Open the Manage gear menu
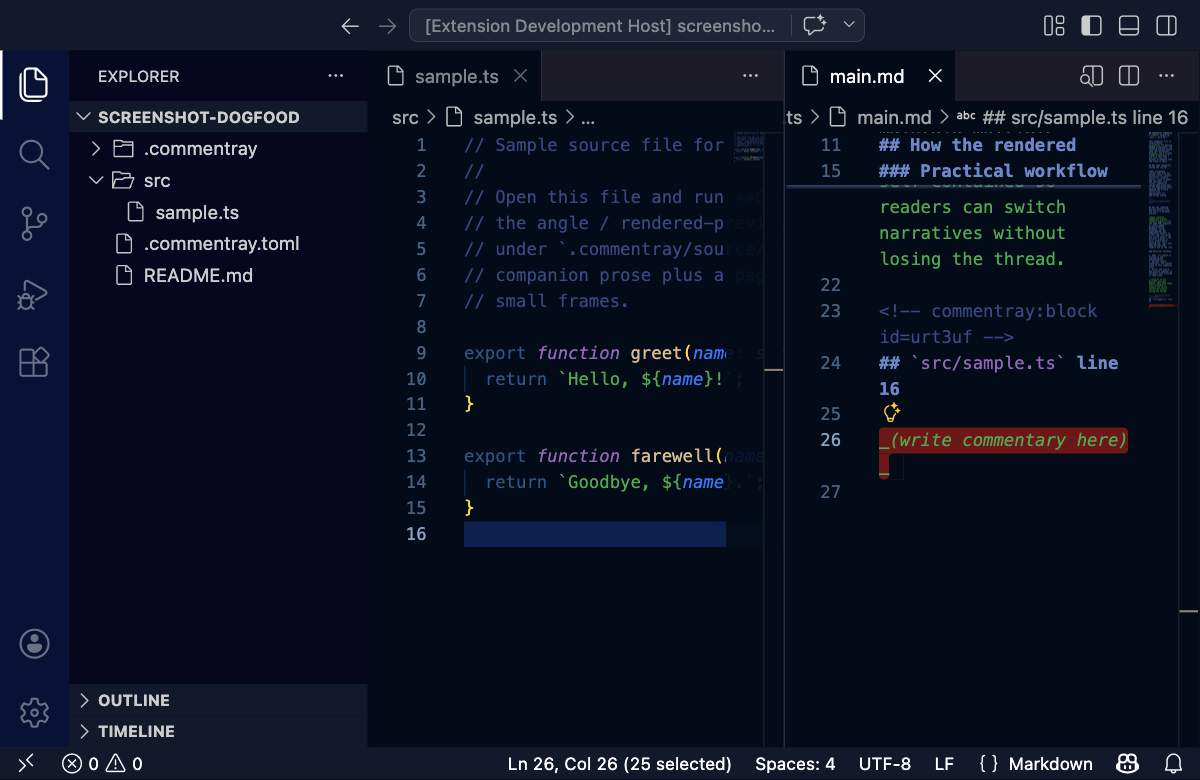The image size is (1200, 780). pos(34,713)
